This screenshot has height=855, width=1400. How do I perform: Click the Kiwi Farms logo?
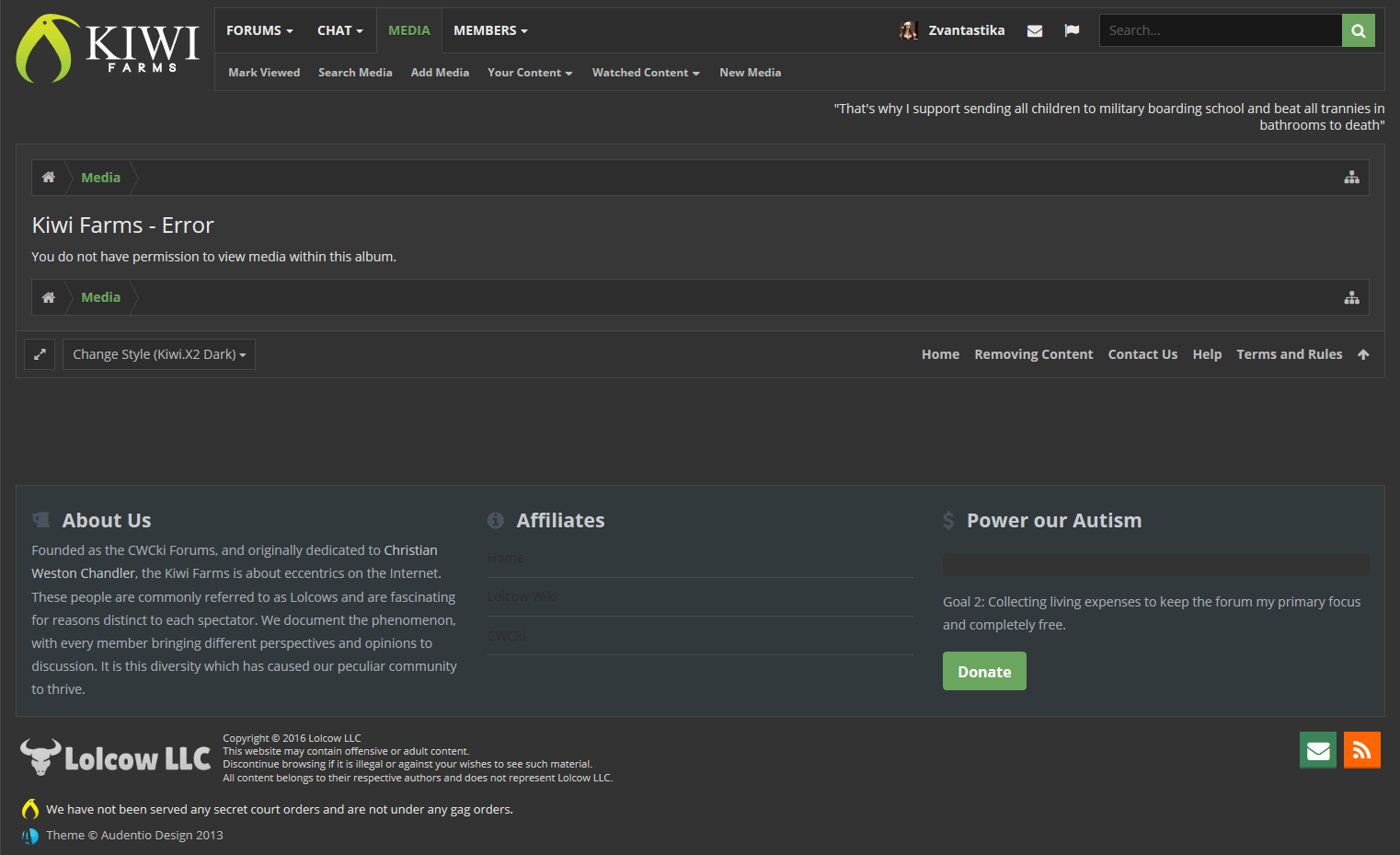108,48
